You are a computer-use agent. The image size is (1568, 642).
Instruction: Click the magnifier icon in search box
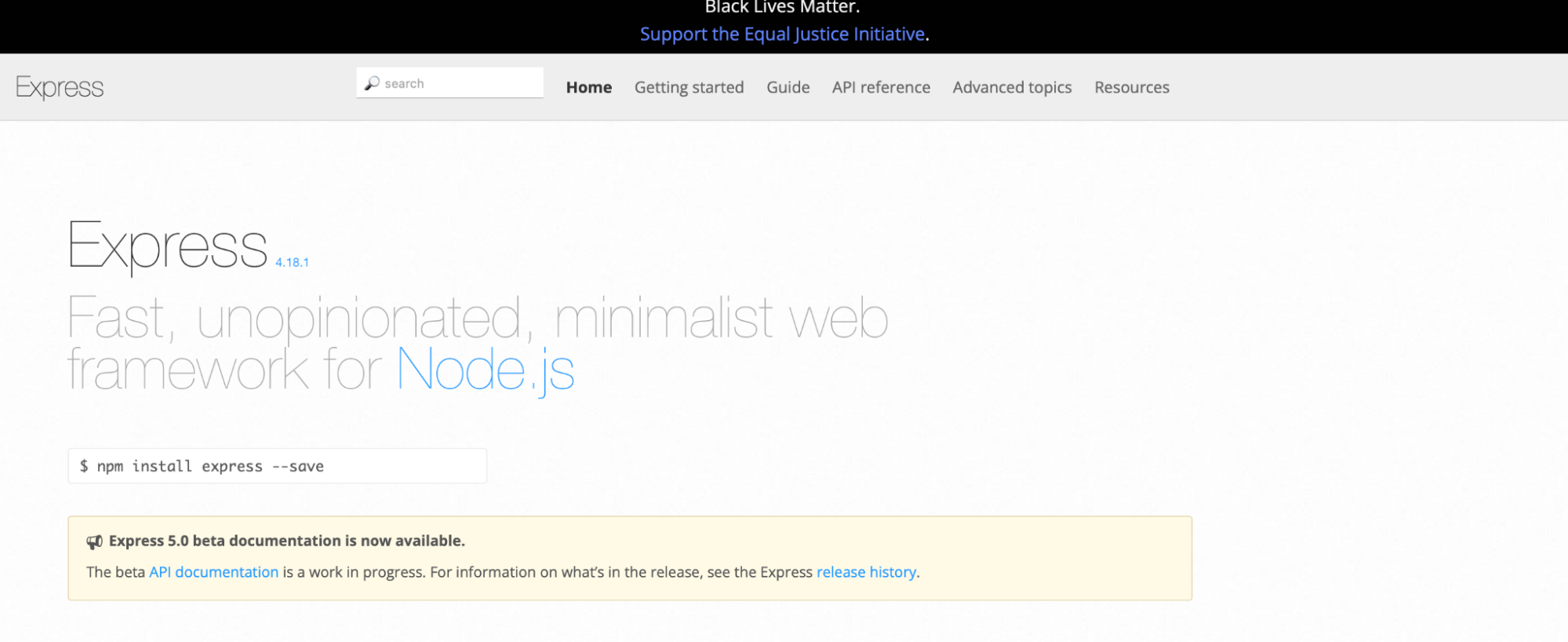tap(372, 83)
